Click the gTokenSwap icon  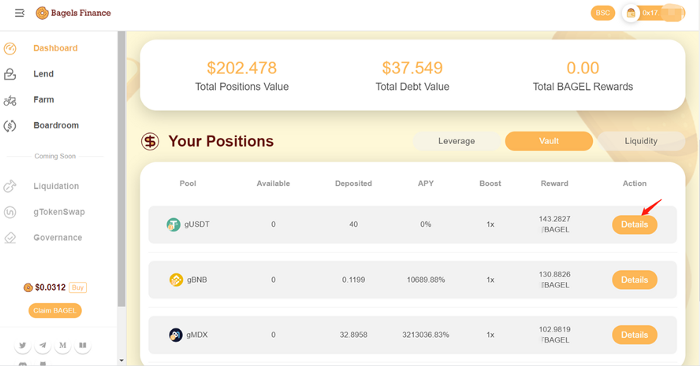(x=10, y=212)
